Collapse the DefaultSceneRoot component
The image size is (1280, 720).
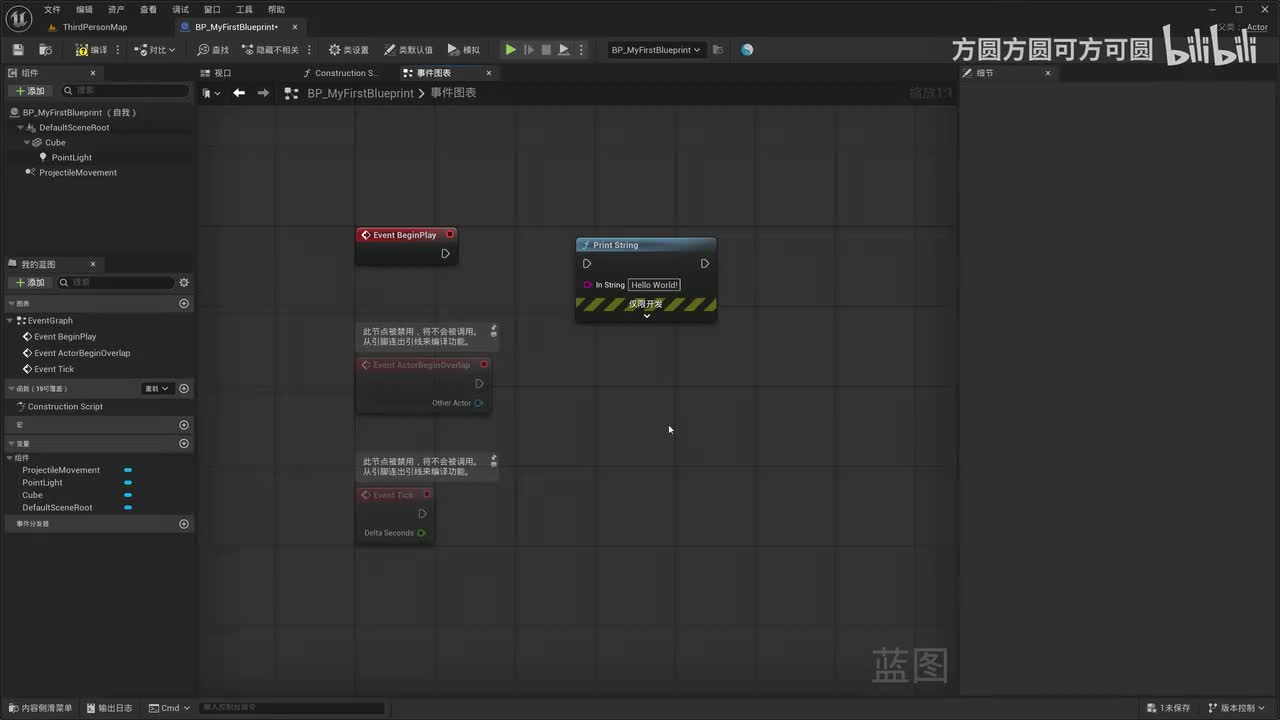tap(20, 128)
